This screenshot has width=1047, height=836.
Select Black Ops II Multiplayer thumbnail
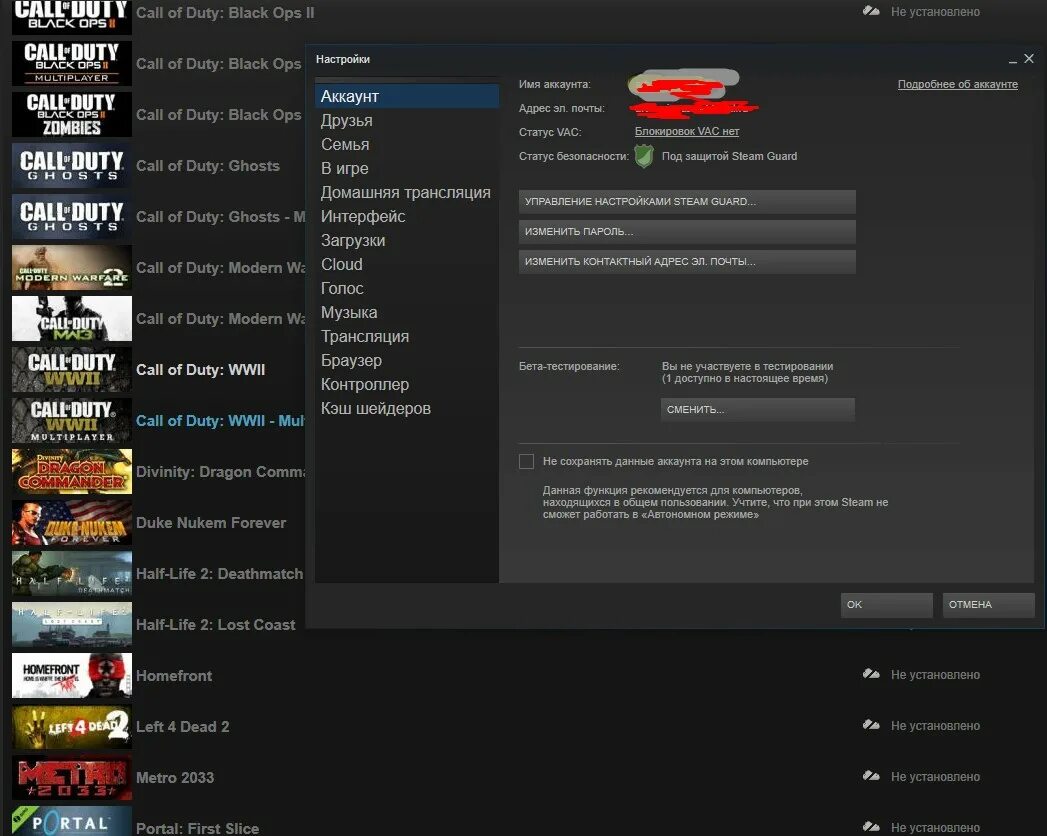pos(72,63)
